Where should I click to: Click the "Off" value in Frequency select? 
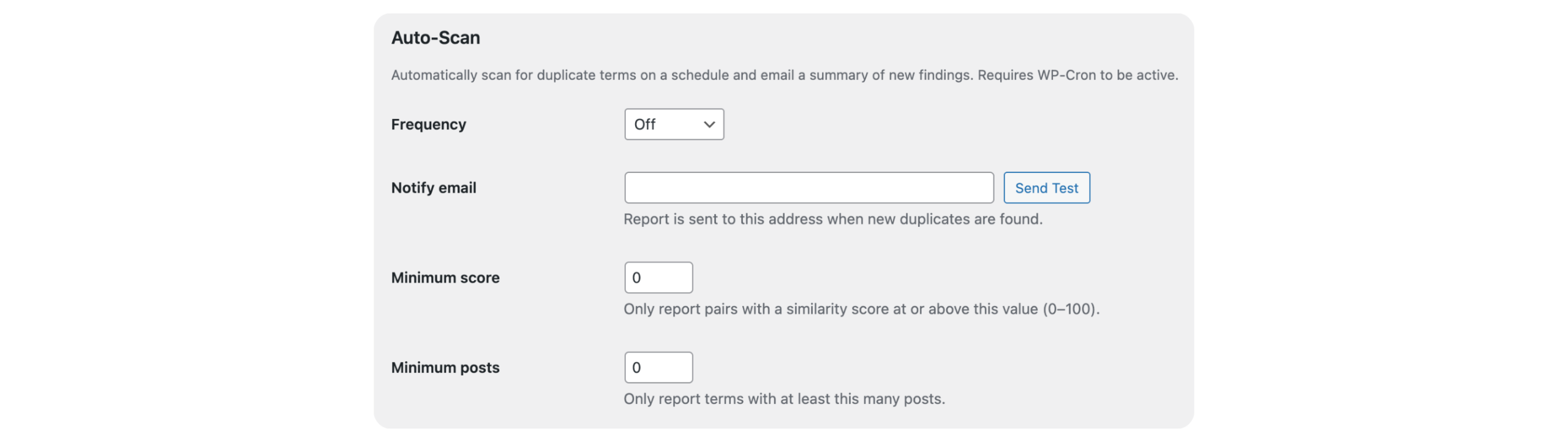point(645,124)
